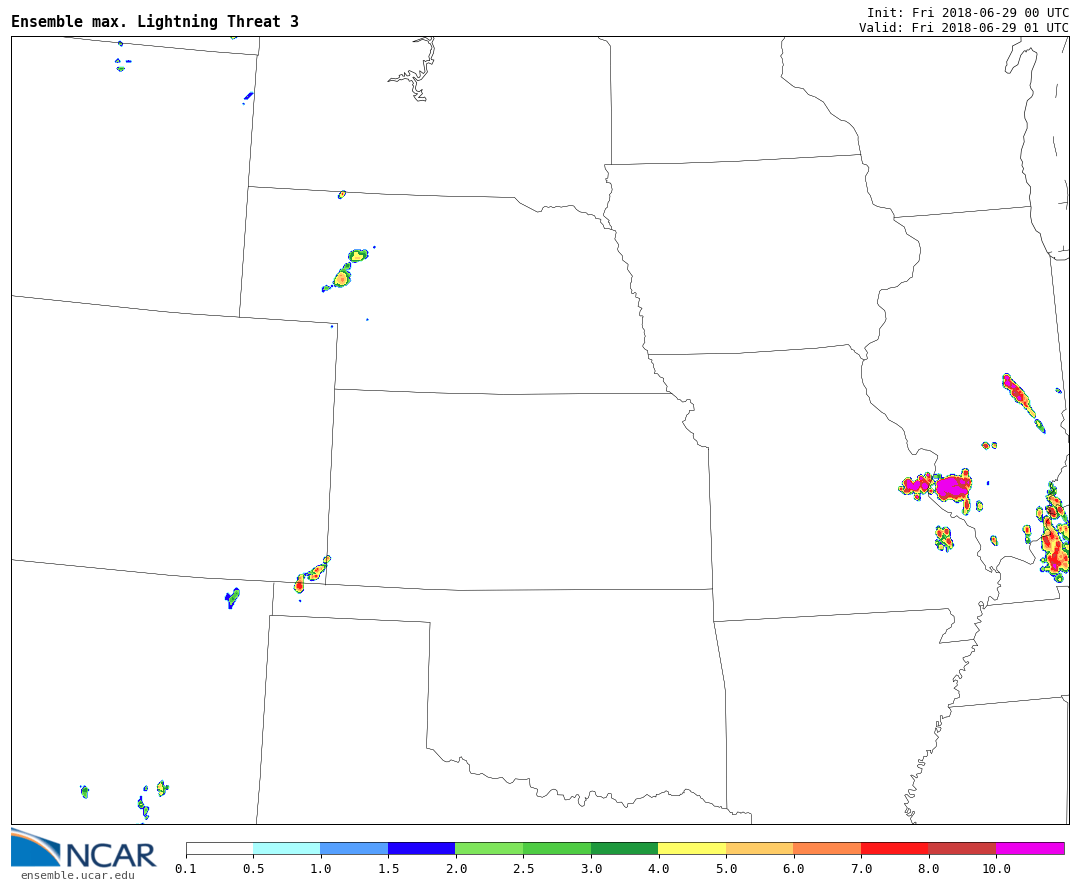Click the NCAR logo
This screenshot has width=1080, height=887.
(84, 849)
